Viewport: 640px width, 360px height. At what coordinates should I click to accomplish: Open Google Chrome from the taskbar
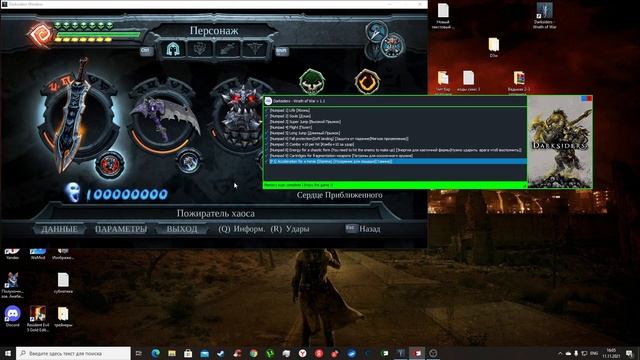pyautogui.click(x=253, y=353)
